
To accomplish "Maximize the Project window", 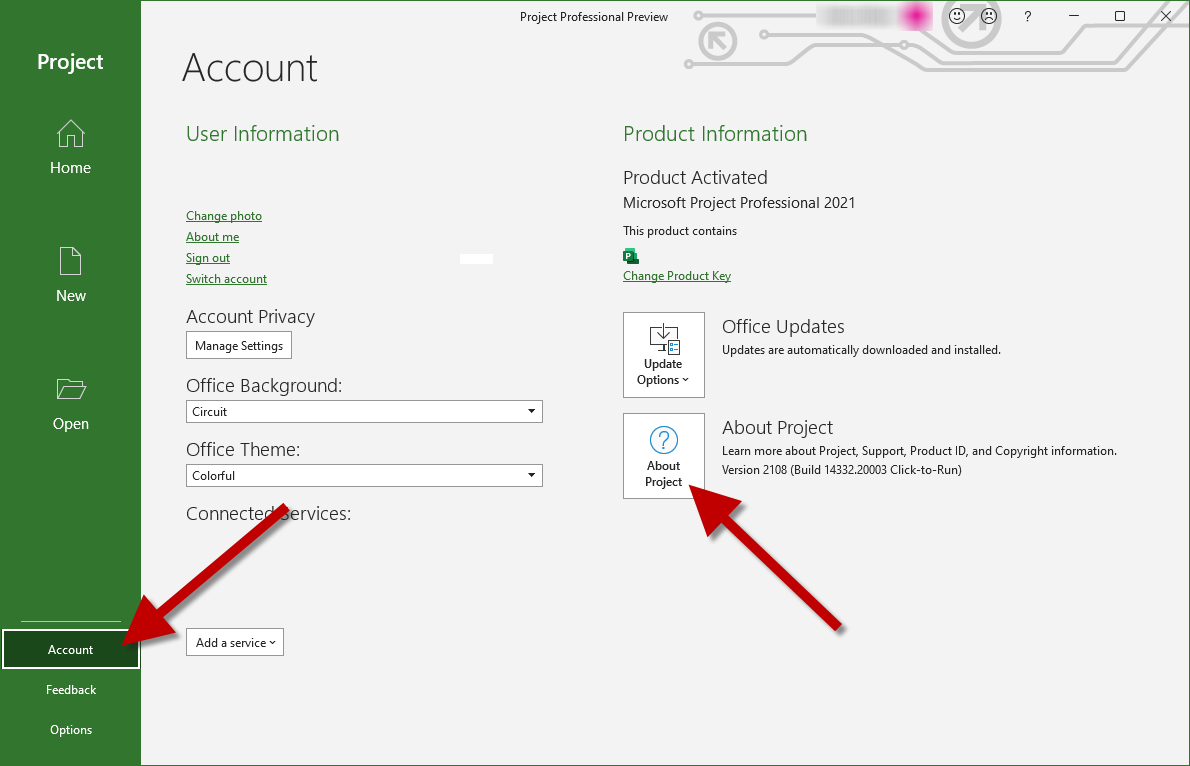I will coord(1119,16).
